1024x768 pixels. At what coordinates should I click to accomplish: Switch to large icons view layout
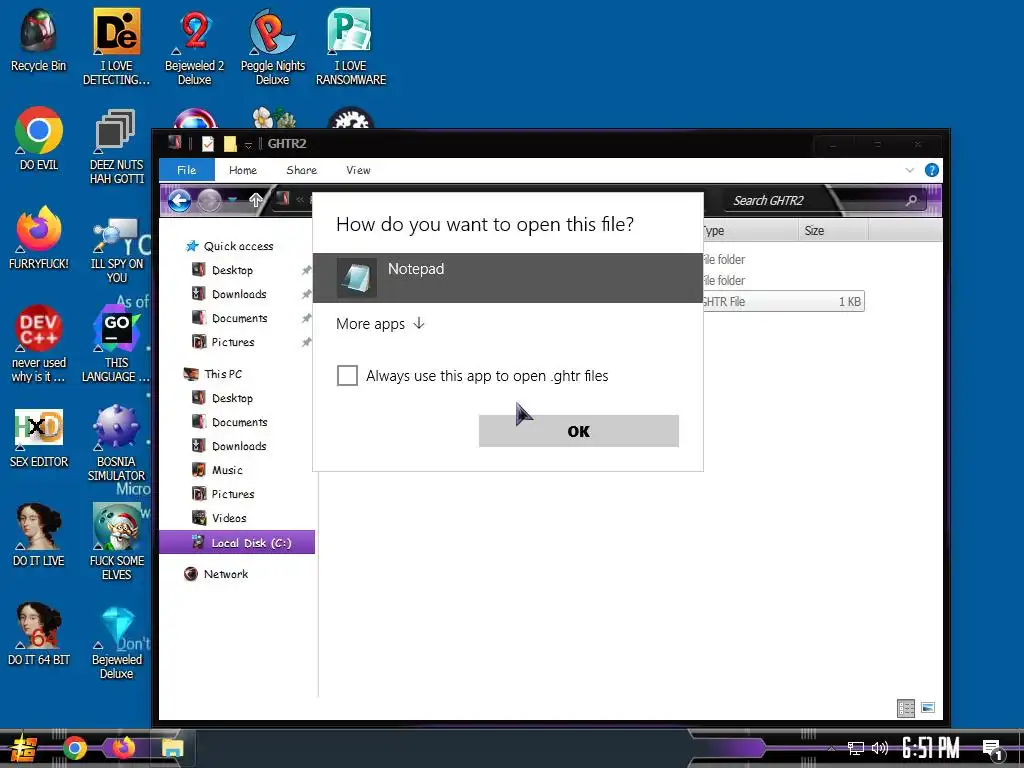(x=927, y=708)
